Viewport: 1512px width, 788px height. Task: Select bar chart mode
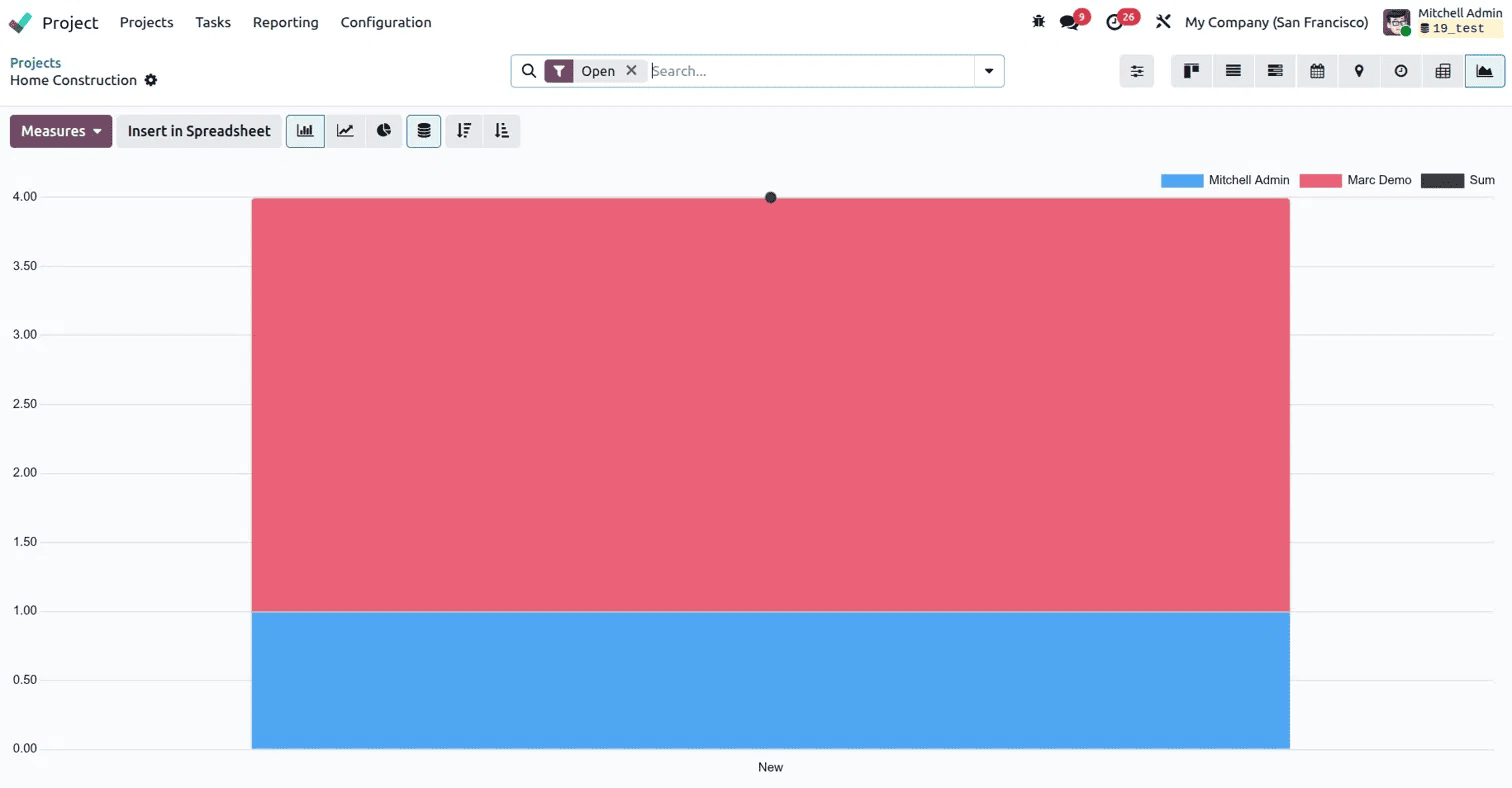(305, 131)
